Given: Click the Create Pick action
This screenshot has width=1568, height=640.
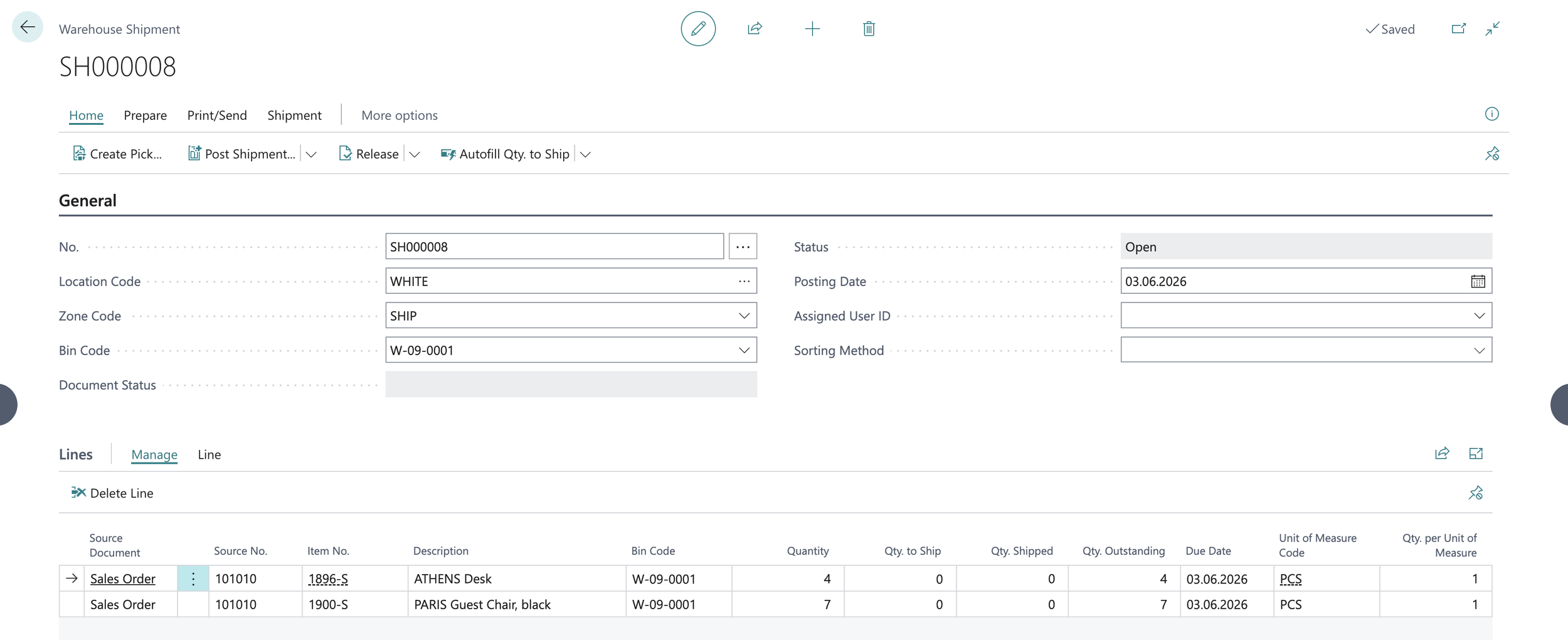Looking at the screenshot, I should tap(117, 154).
